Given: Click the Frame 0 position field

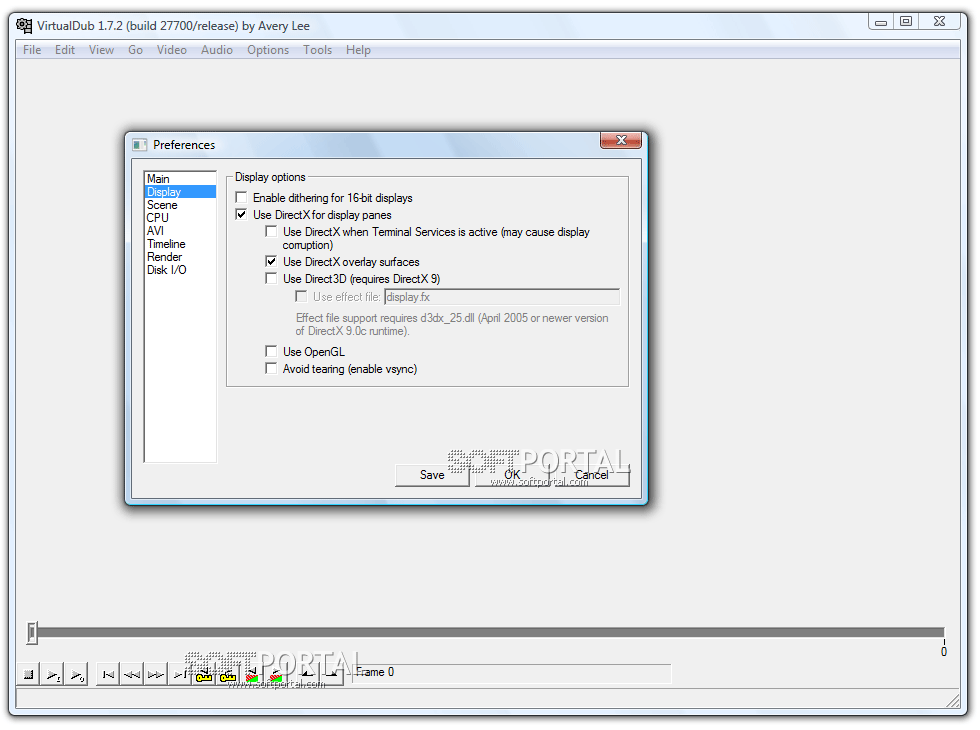Looking at the screenshot, I should 511,673.
